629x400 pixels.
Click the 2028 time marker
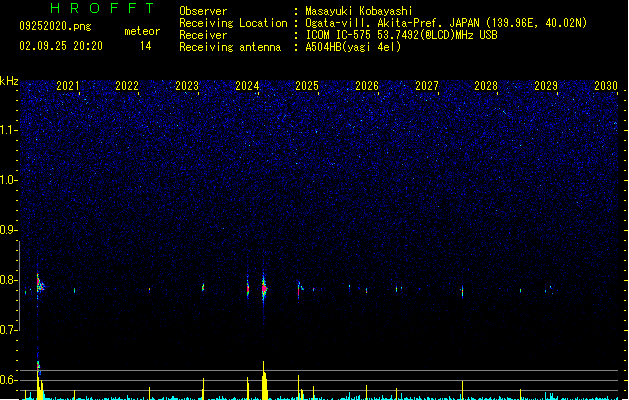tap(486, 86)
